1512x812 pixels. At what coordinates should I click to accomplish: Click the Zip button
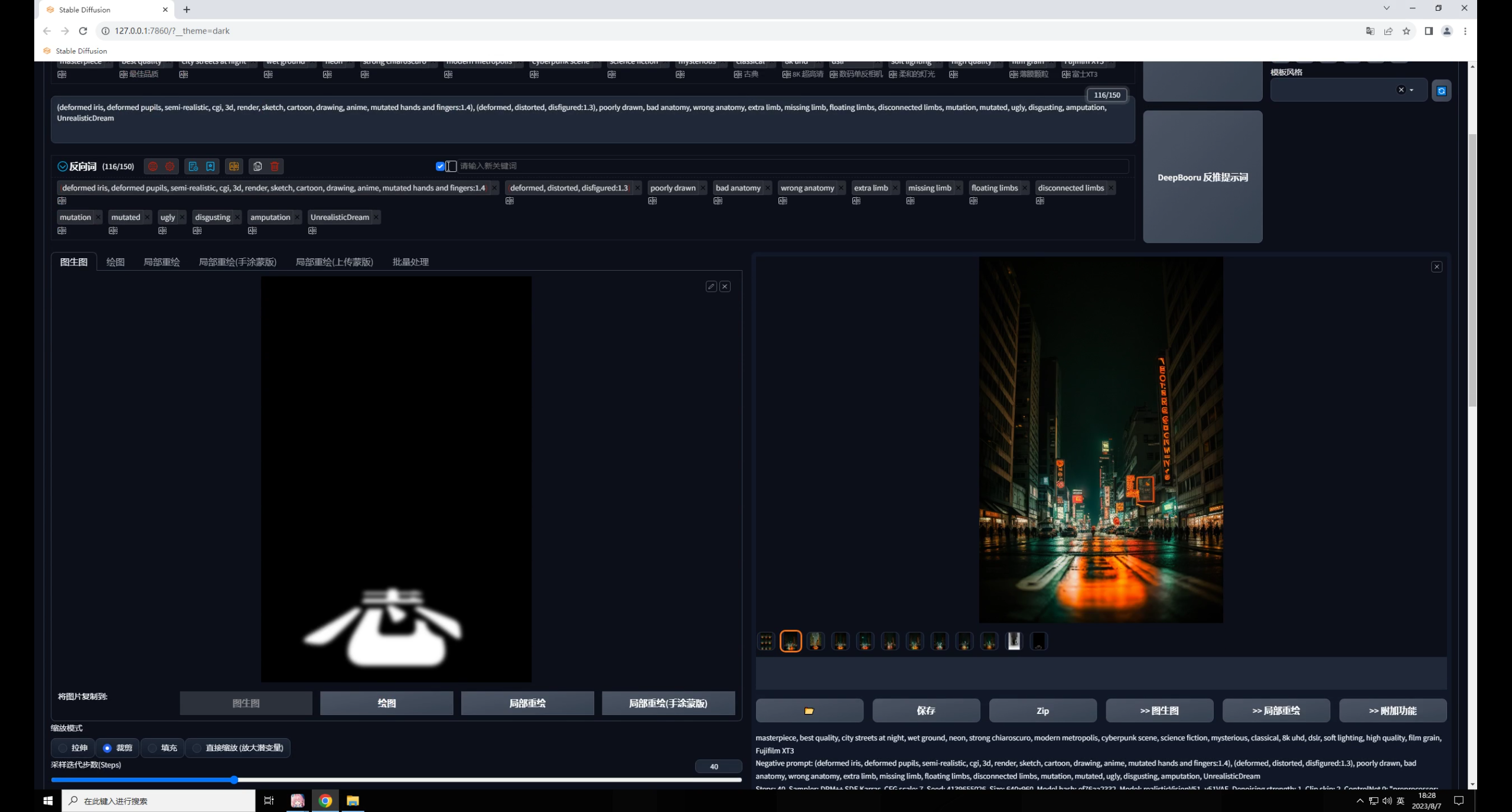[1042, 710]
